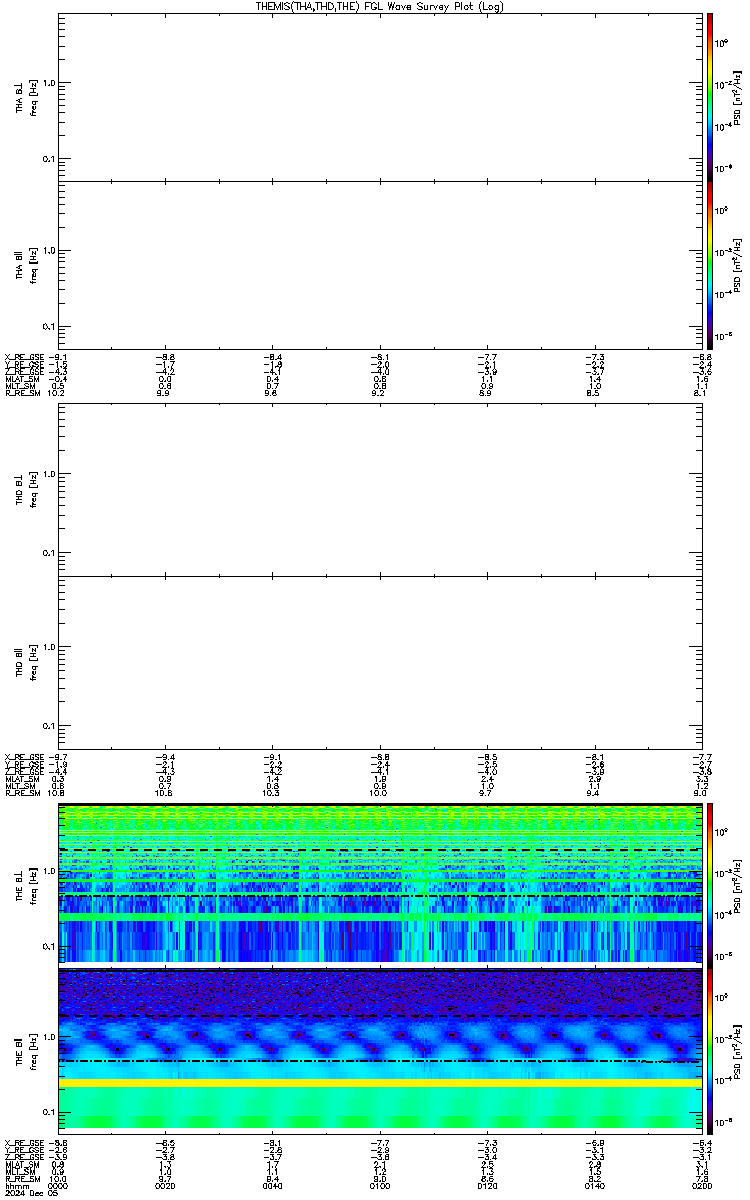
Task: Select the empty THD B-perpendicular plot panel
Action: (379, 489)
